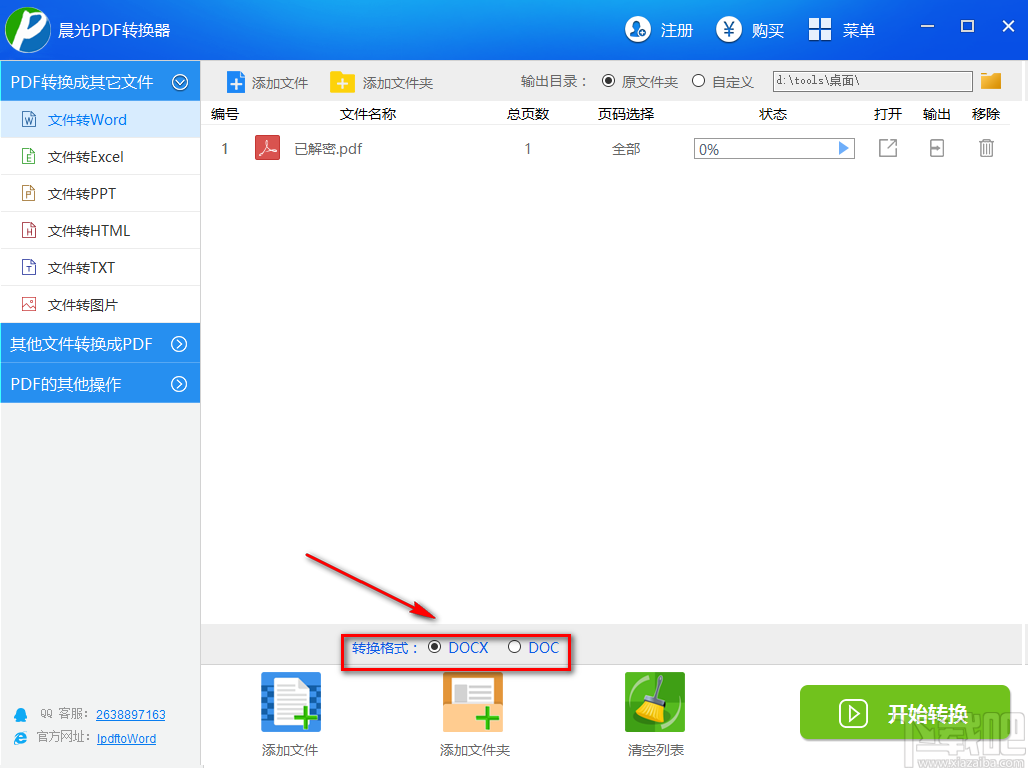Collapse the PDF转换成其它文件 section
The width and height of the screenshot is (1028, 768).
point(100,81)
